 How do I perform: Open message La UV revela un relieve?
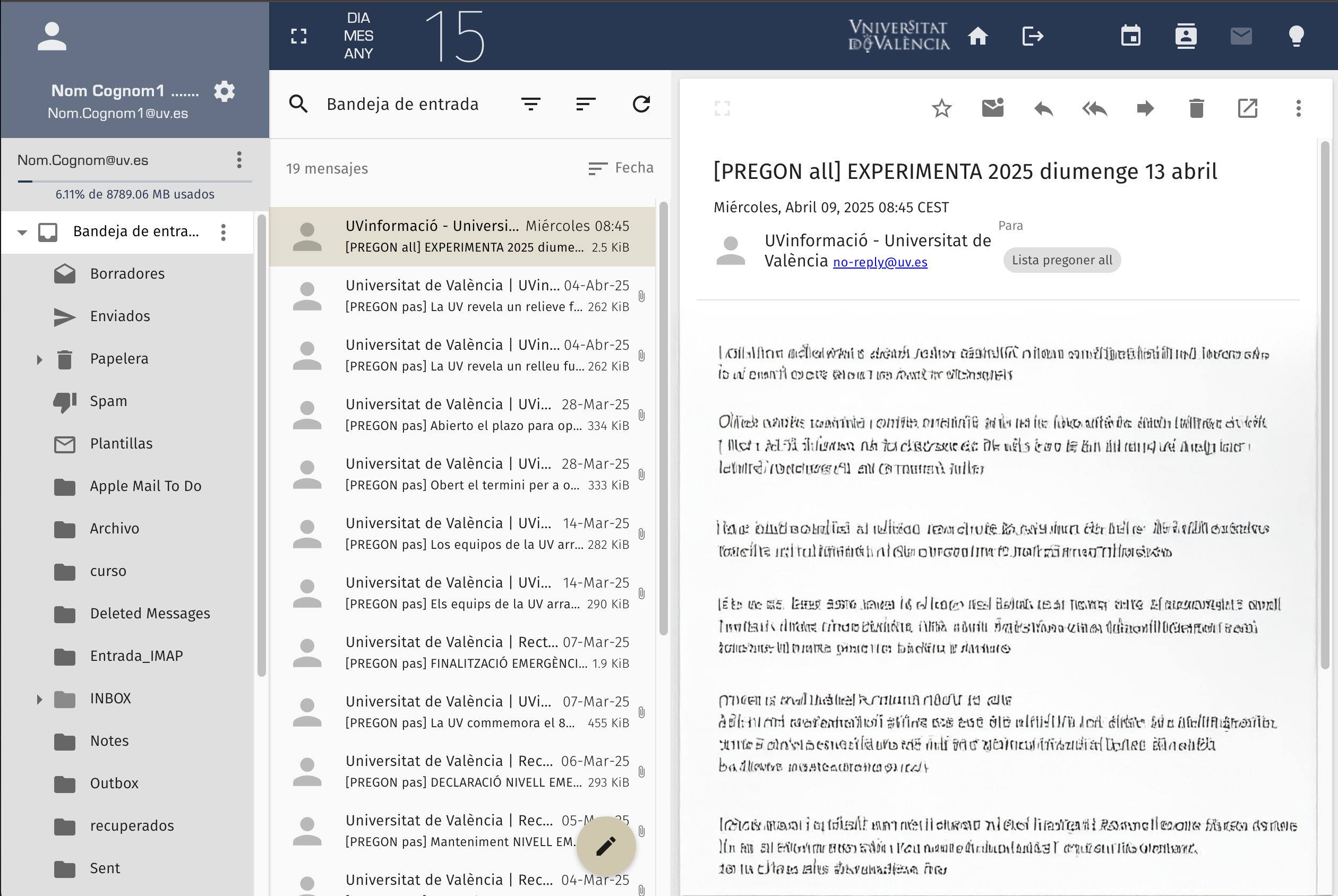[462, 296]
